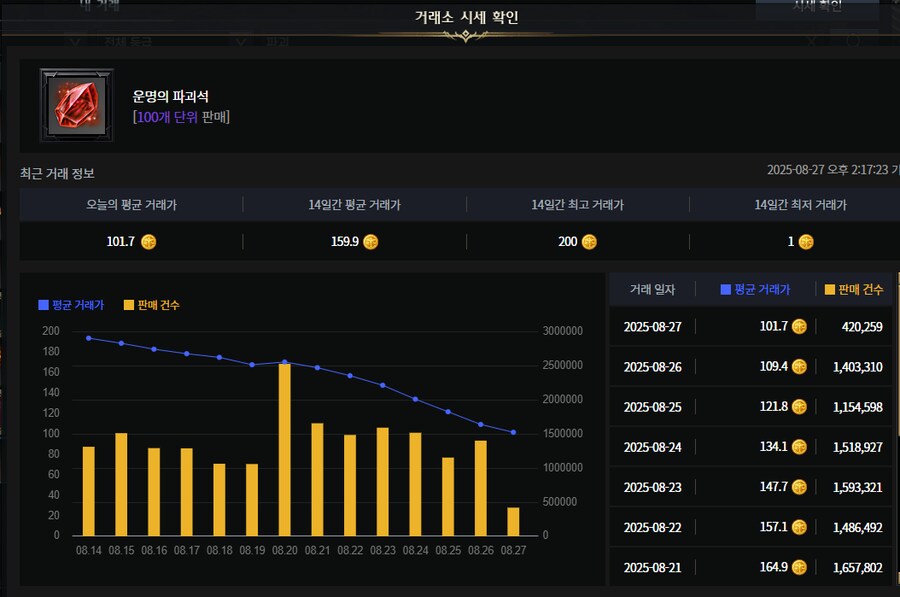Click the sales count 1,486,492
The height and width of the screenshot is (597, 900).
coord(858,528)
